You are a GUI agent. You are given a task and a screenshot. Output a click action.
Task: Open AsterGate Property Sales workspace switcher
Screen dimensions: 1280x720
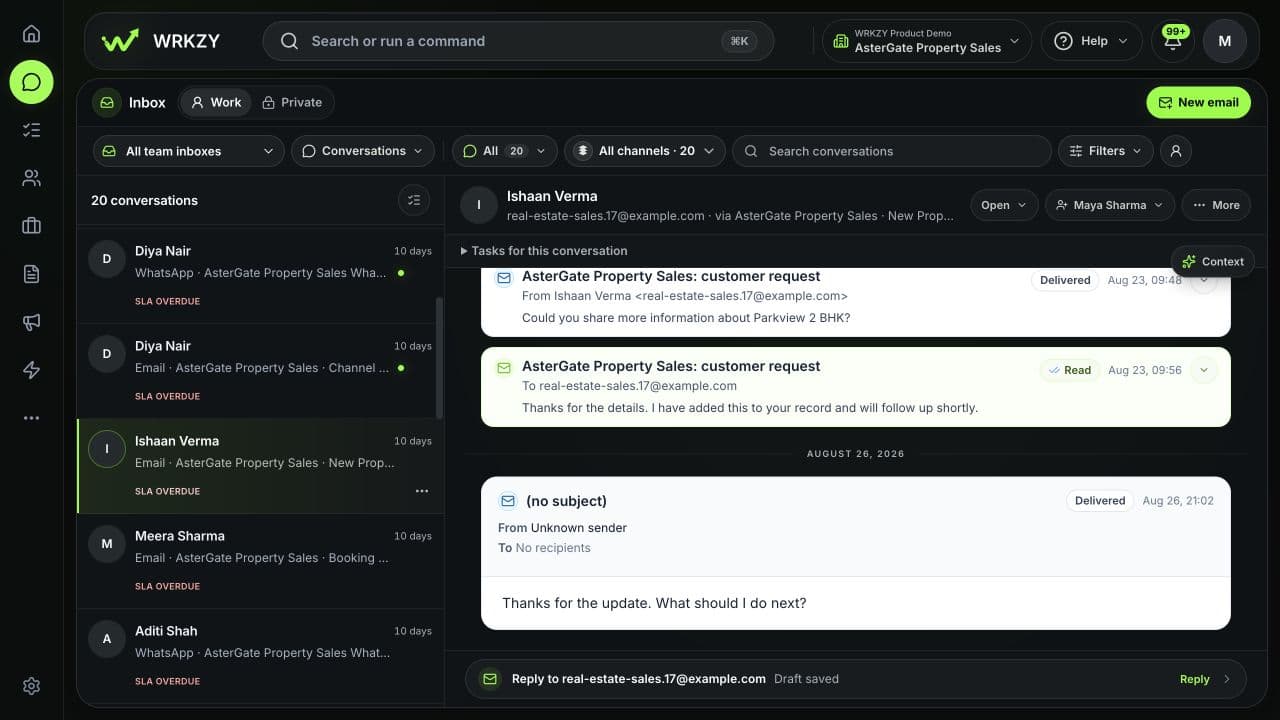point(927,41)
